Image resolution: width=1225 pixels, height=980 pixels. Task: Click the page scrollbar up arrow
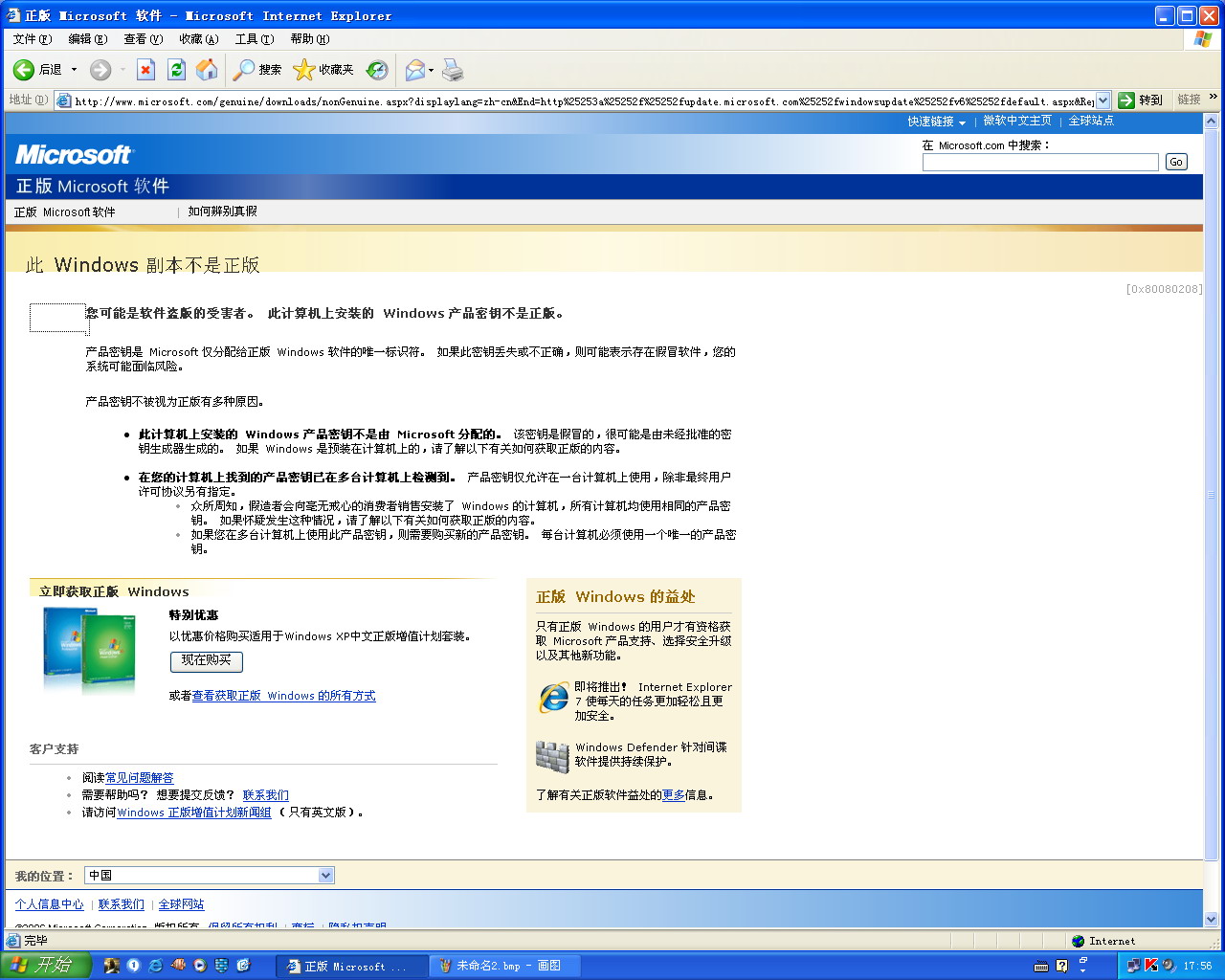pyautogui.click(x=1212, y=122)
